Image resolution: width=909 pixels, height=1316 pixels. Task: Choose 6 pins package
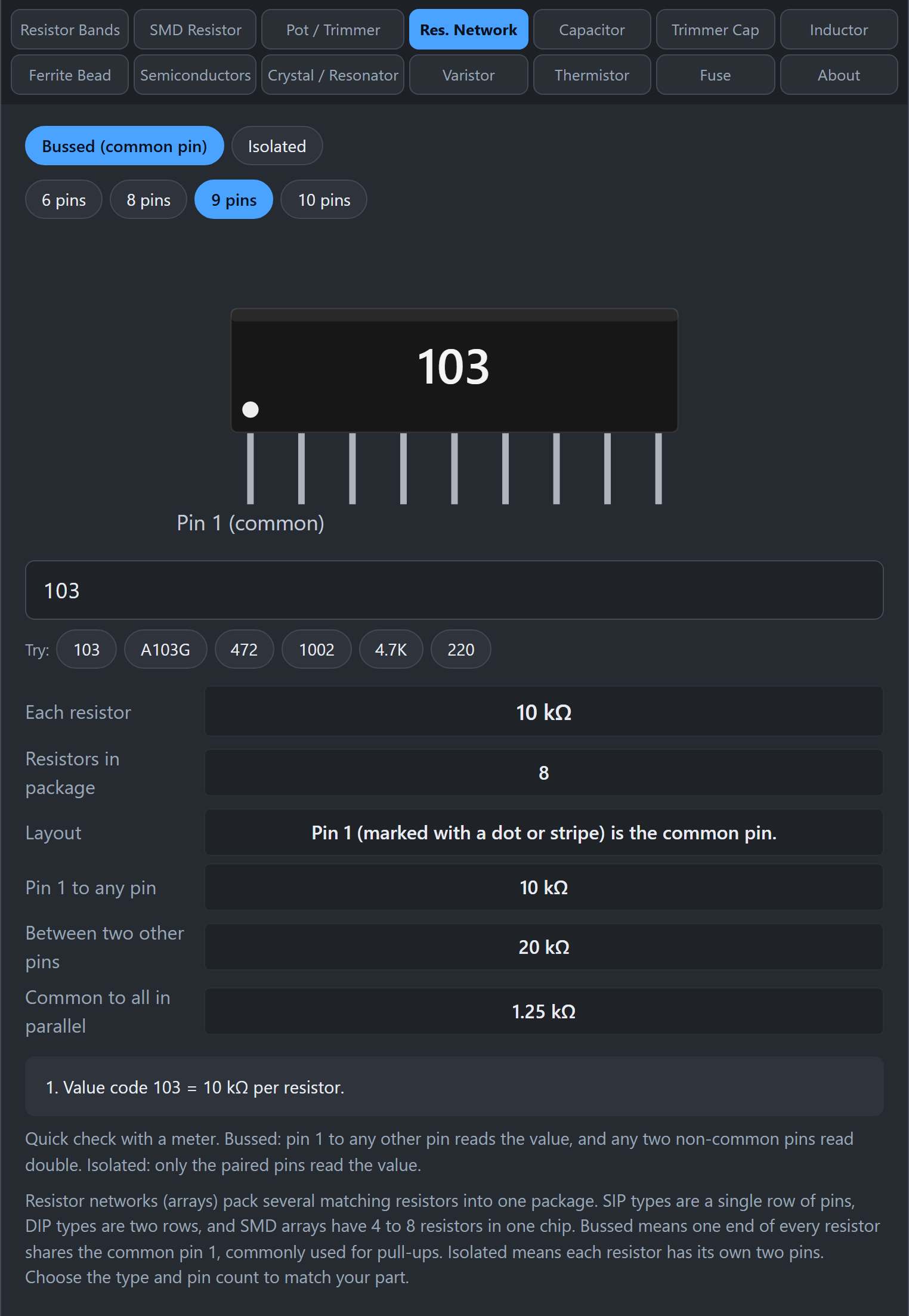(x=64, y=199)
